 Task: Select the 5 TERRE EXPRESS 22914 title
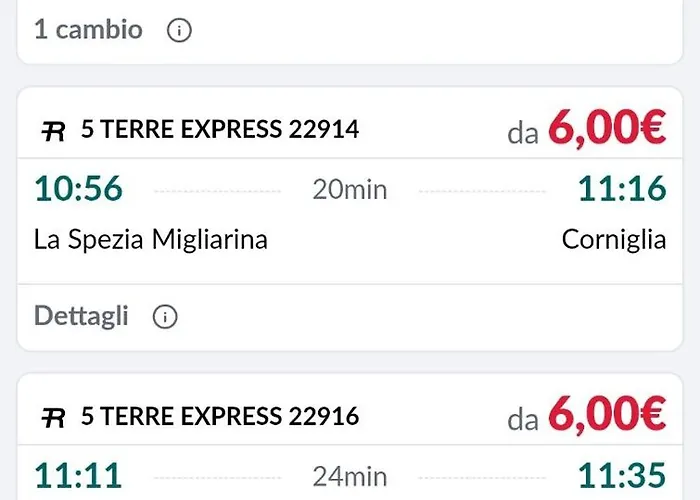pyautogui.click(x=220, y=129)
